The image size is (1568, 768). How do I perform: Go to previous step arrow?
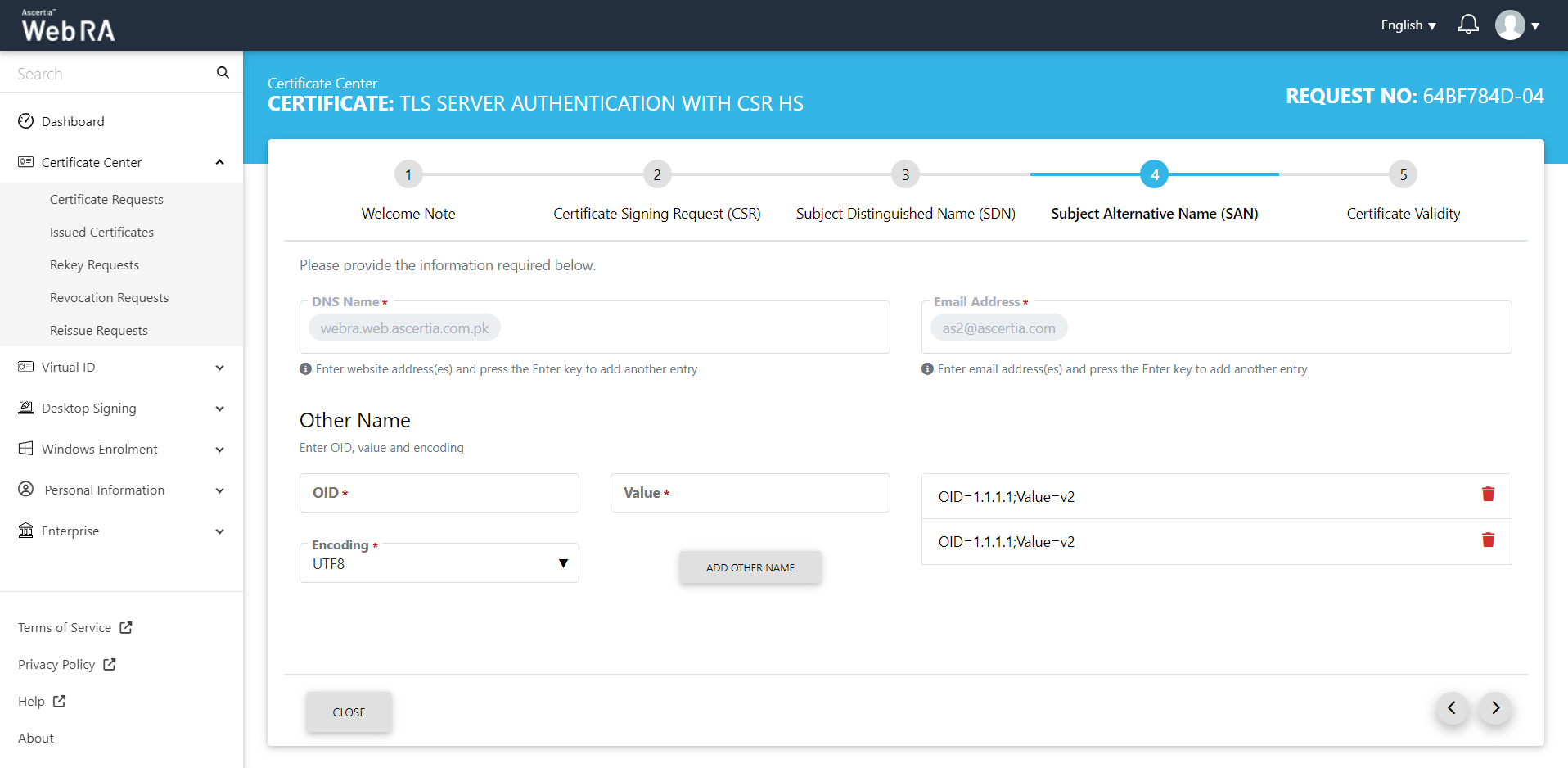pyautogui.click(x=1452, y=708)
